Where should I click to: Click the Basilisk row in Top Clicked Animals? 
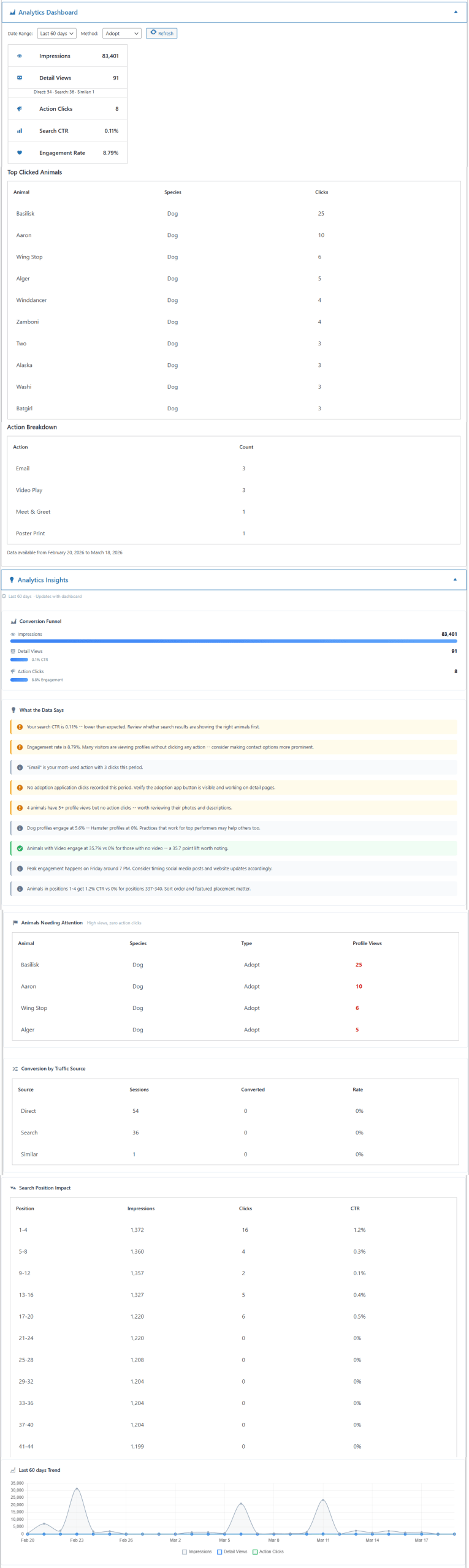pyautogui.click(x=25, y=214)
